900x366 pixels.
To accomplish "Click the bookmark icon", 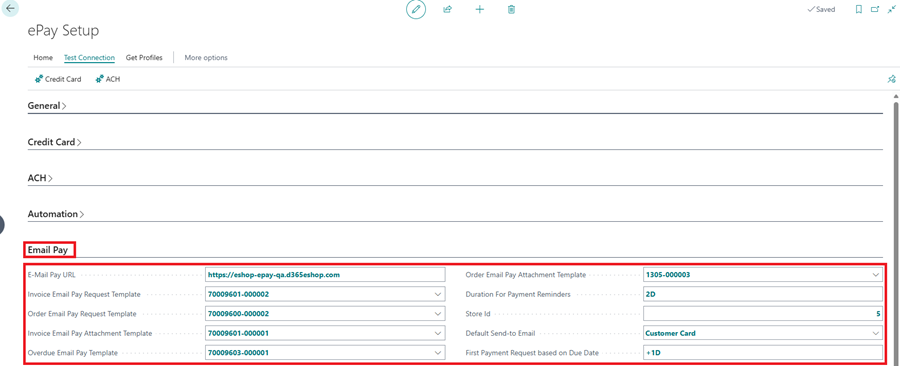I will click(859, 9).
